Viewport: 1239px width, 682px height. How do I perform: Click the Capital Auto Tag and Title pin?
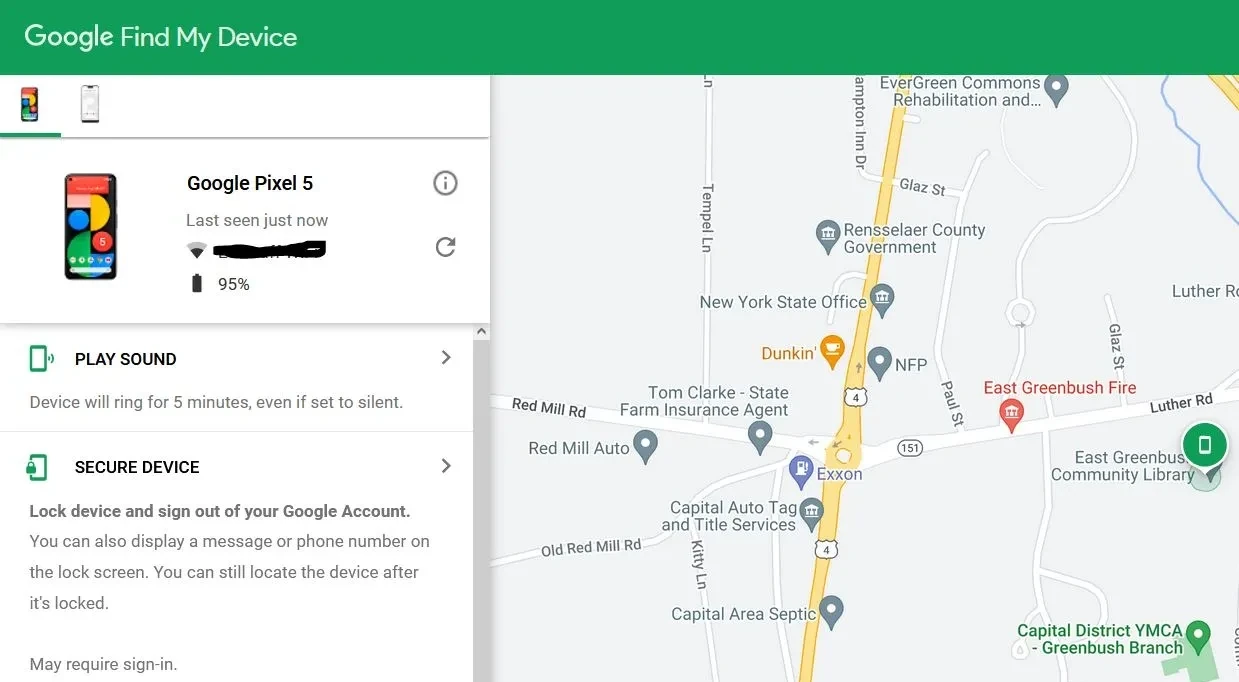(x=811, y=515)
